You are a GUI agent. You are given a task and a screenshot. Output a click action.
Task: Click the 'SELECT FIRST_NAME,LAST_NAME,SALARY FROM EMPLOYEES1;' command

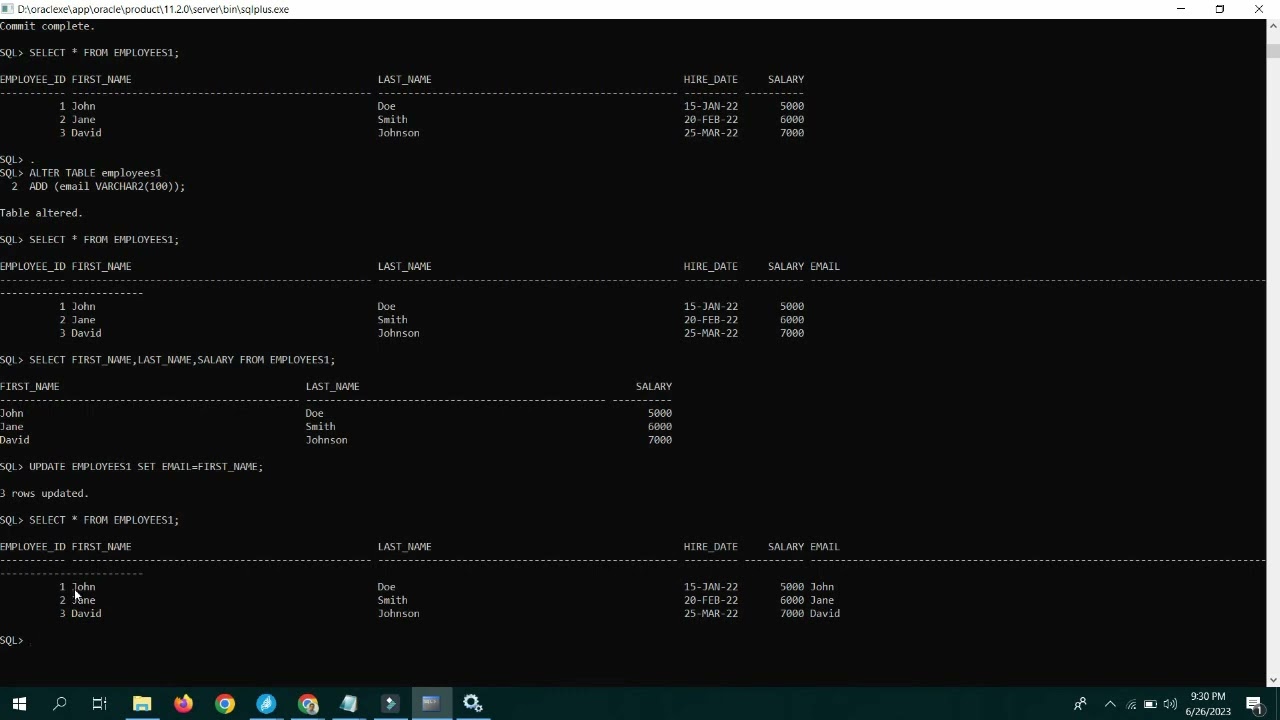[x=182, y=360]
